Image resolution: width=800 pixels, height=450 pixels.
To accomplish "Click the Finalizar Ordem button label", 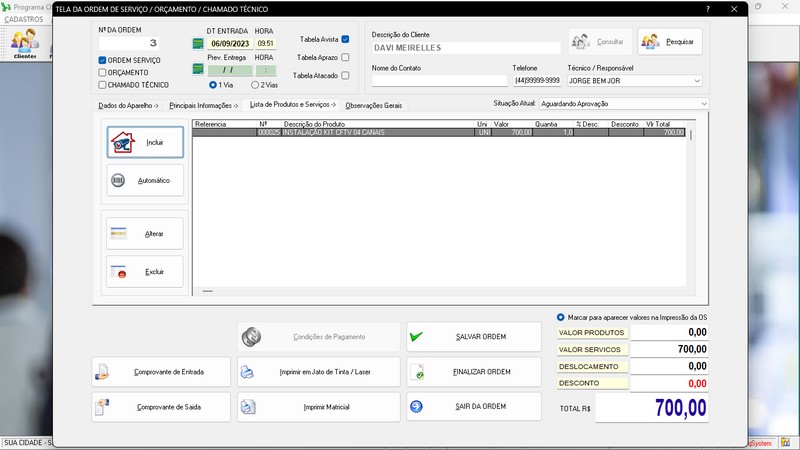I will click(482, 372).
